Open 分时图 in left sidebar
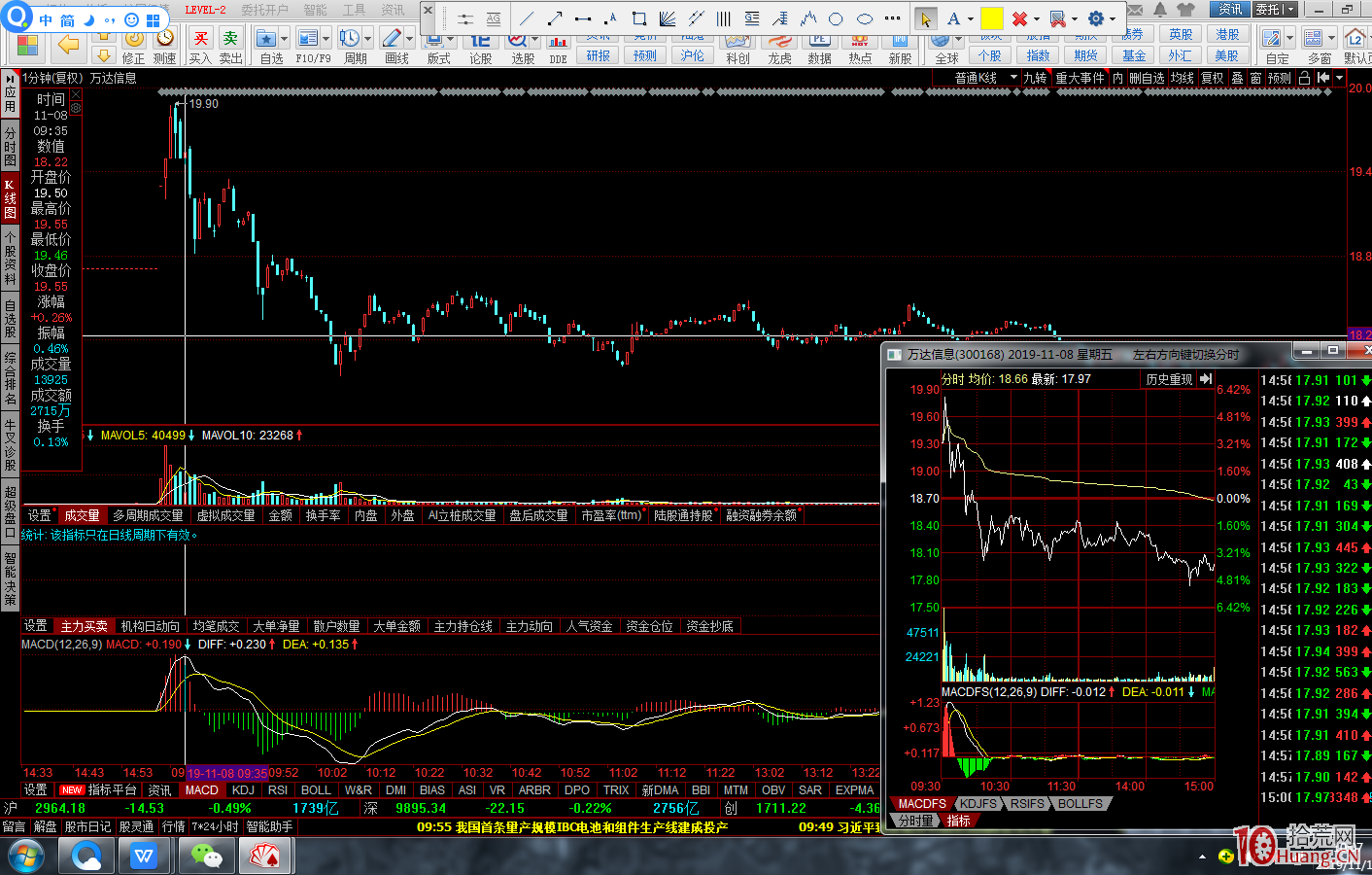Screen dimensions: 1372x875 click(x=10, y=146)
